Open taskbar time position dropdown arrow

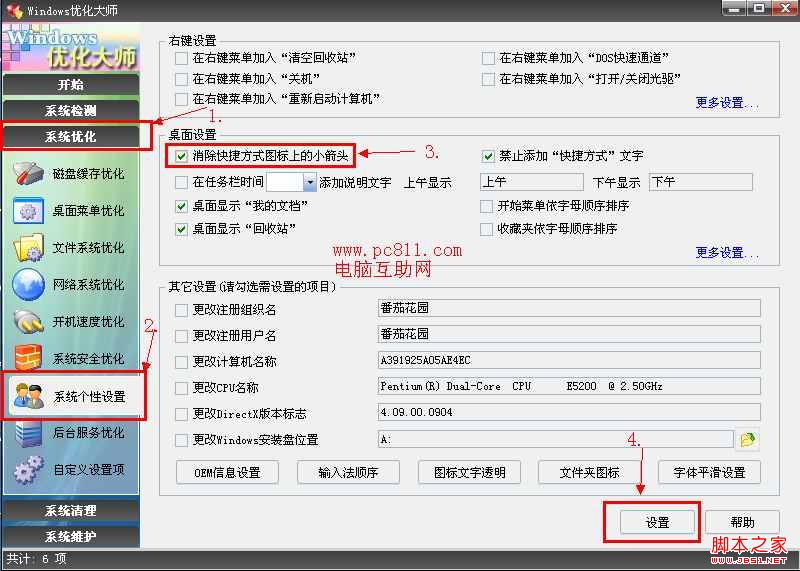coord(310,182)
